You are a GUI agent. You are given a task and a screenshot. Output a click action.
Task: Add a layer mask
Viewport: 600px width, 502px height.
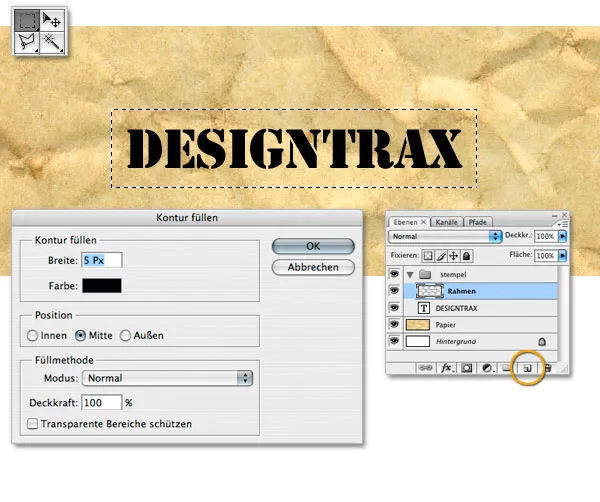point(467,369)
